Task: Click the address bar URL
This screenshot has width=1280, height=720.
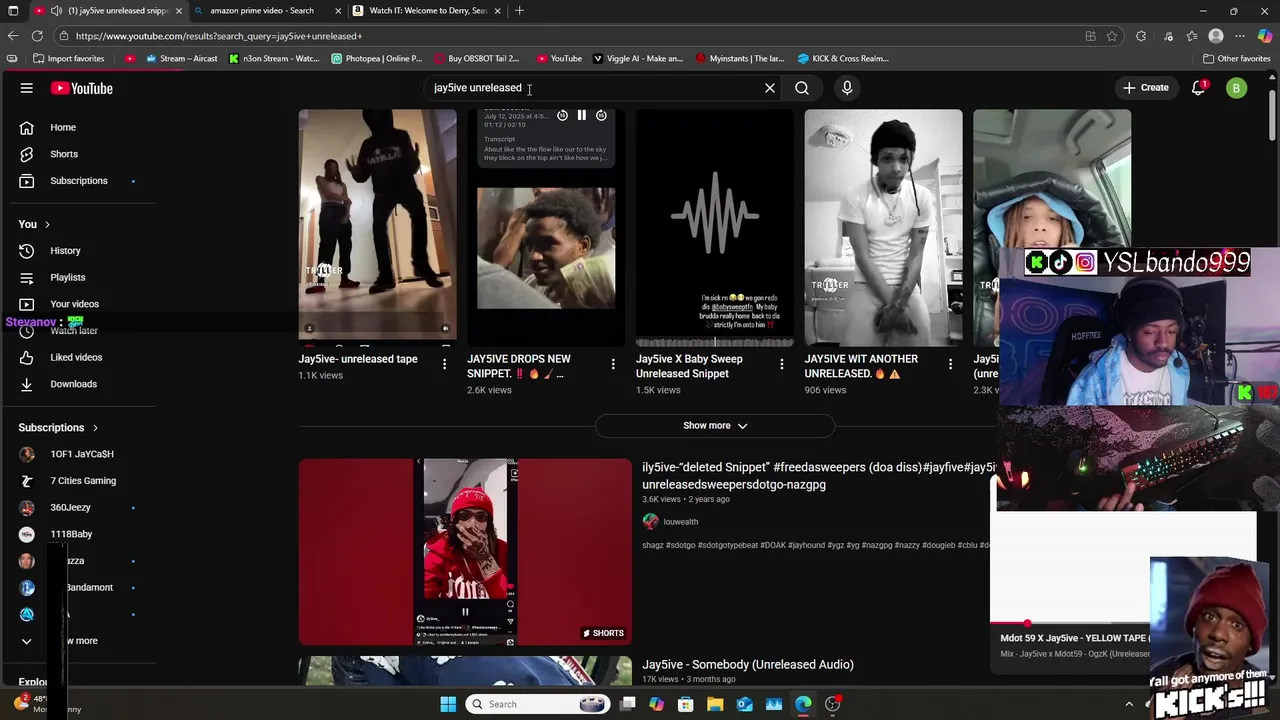Action: click(x=219, y=36)
